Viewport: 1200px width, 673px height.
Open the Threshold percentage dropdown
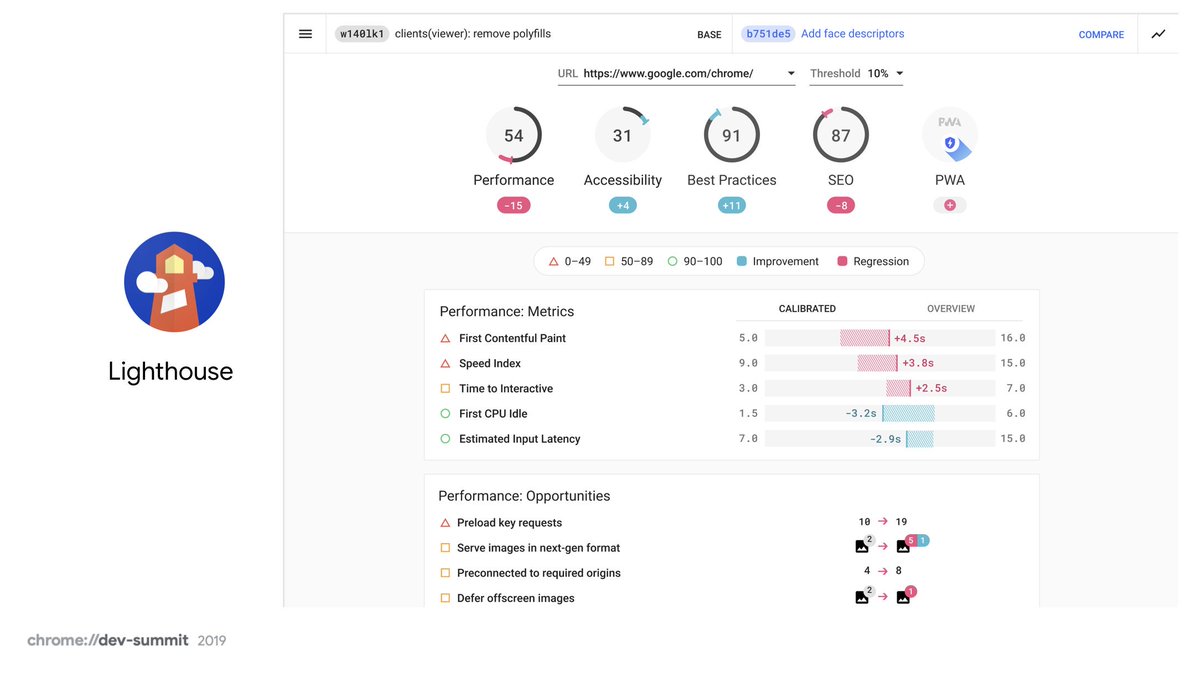(x=896, y=73)
